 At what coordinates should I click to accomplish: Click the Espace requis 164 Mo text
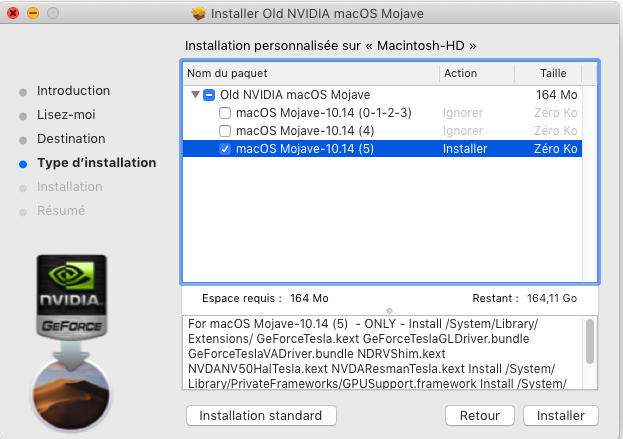point(265,298)
